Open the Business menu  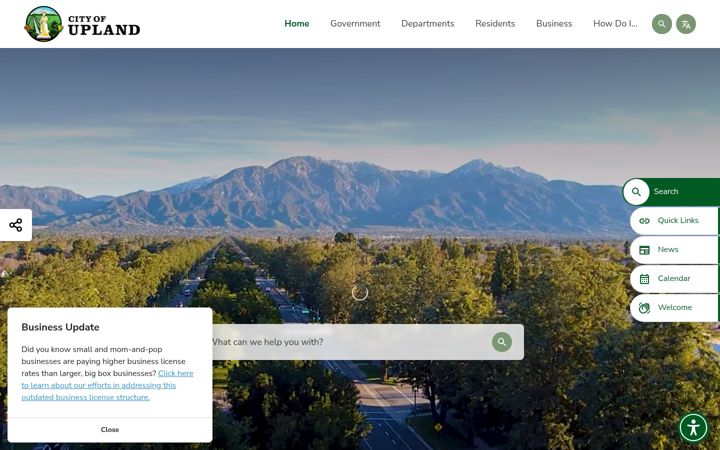[x=554, y=24]
